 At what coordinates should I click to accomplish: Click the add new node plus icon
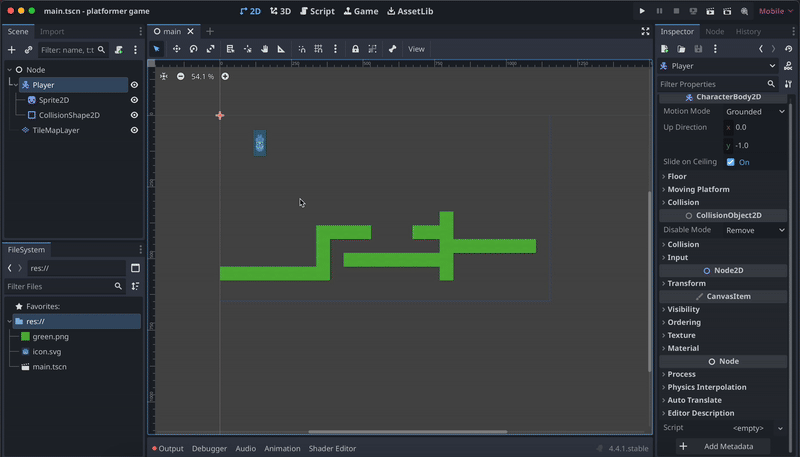(x=12, y=50)
